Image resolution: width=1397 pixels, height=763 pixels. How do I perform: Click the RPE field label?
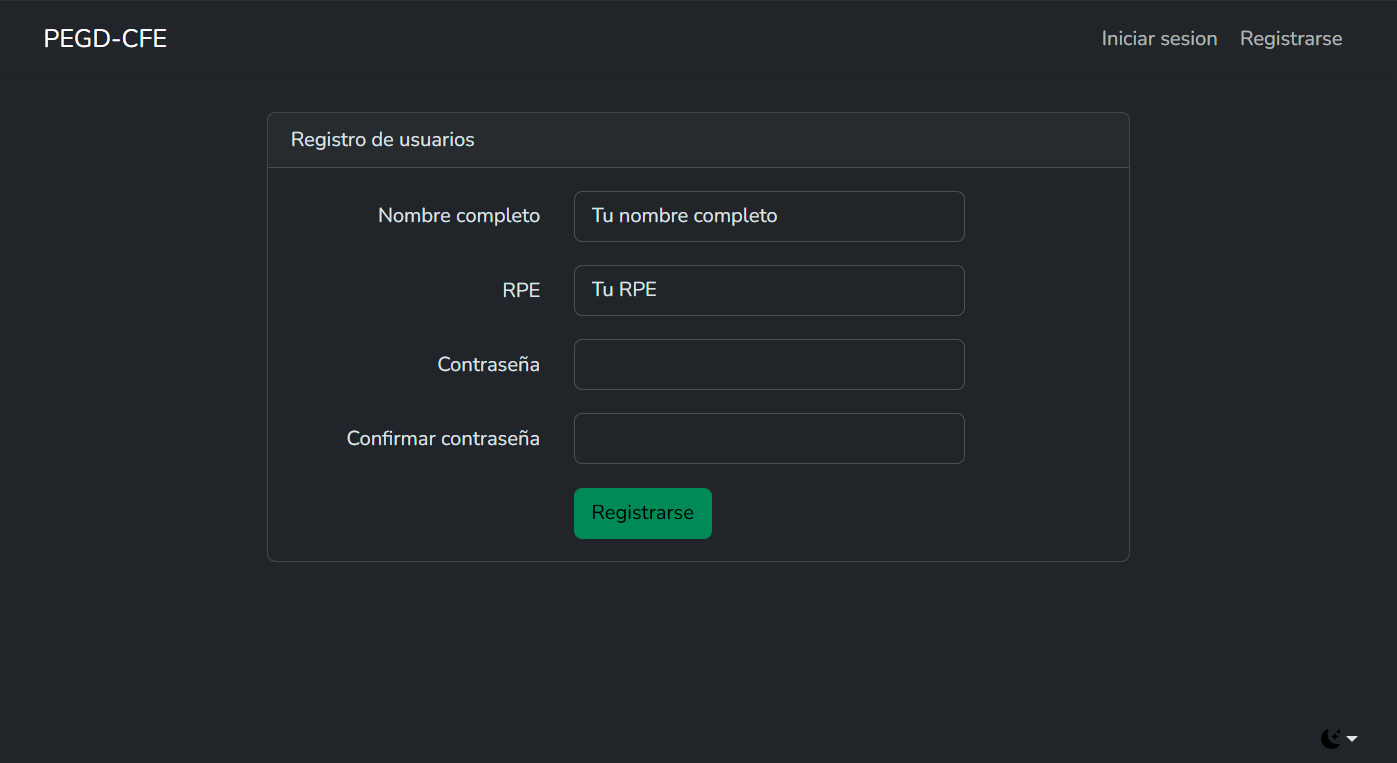coord(521,290)
